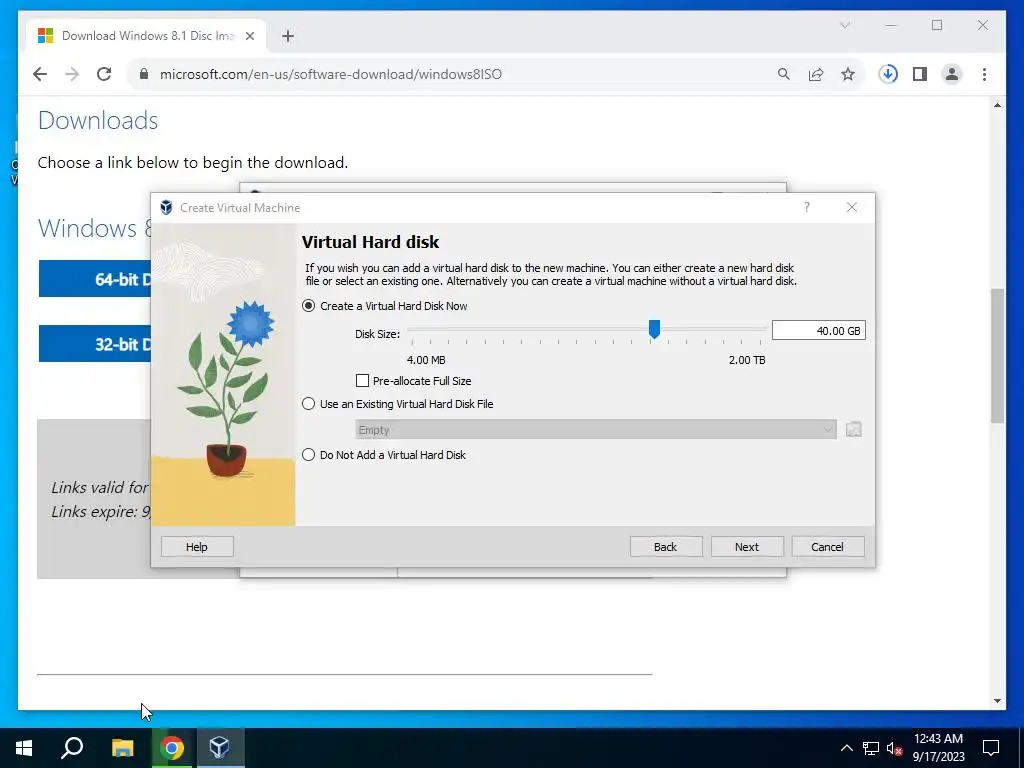1024x768 pixels.
Task: Select Do Not Add a Virtual Hard Disk
Action: [x=308, y=455]
